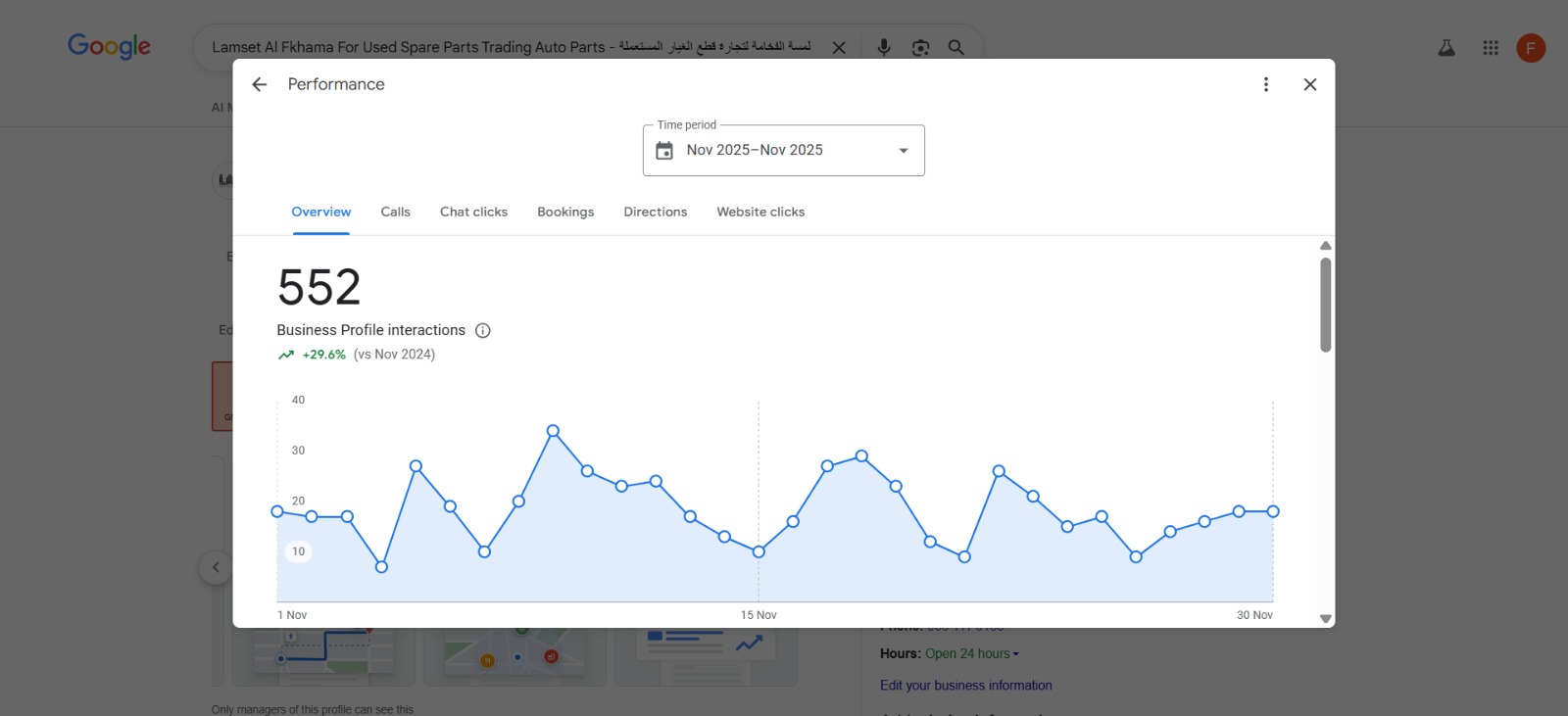1568x716 pixels.
Task: View the Bookings tab
Action: 565,212
